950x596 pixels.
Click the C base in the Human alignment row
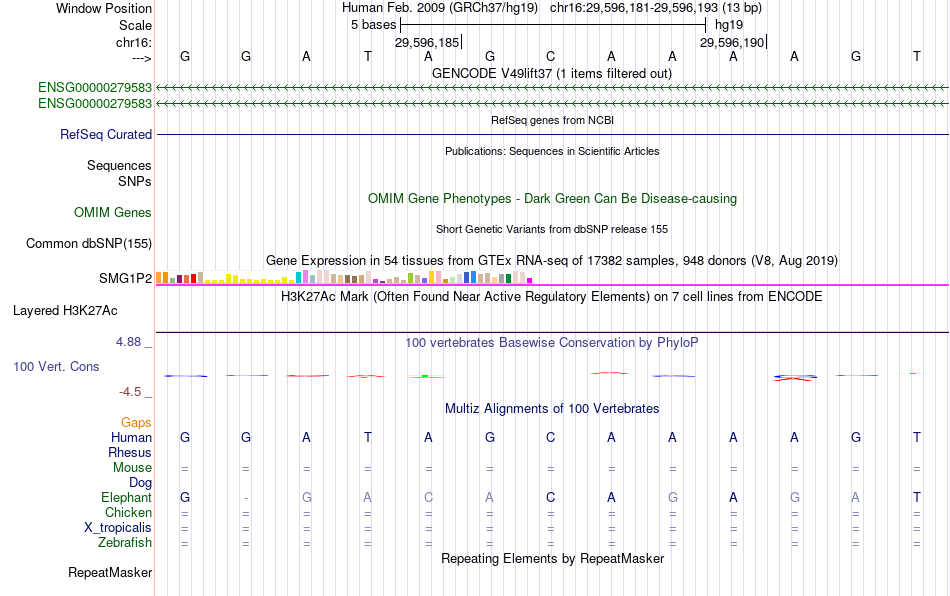click(550, 437)
